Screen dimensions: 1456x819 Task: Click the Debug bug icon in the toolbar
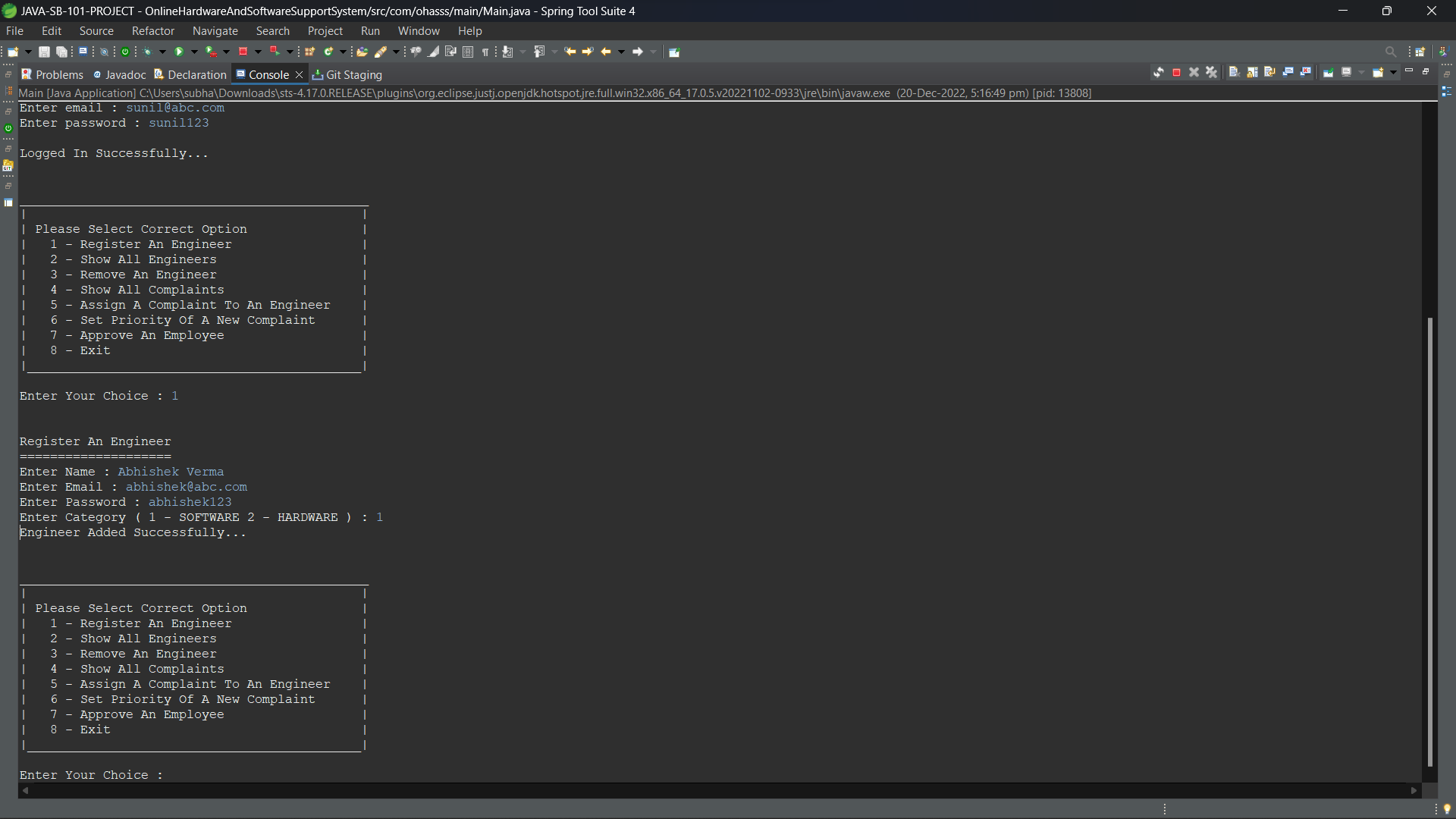(147, 52)
